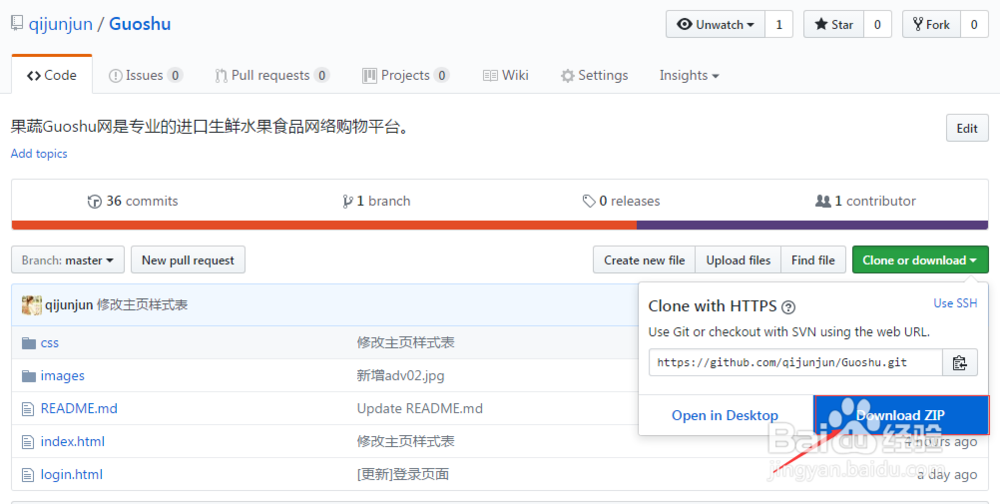Click the forks count 0
The width and height of the screenshot is (1000, 504).
click(x=974, y=24)
